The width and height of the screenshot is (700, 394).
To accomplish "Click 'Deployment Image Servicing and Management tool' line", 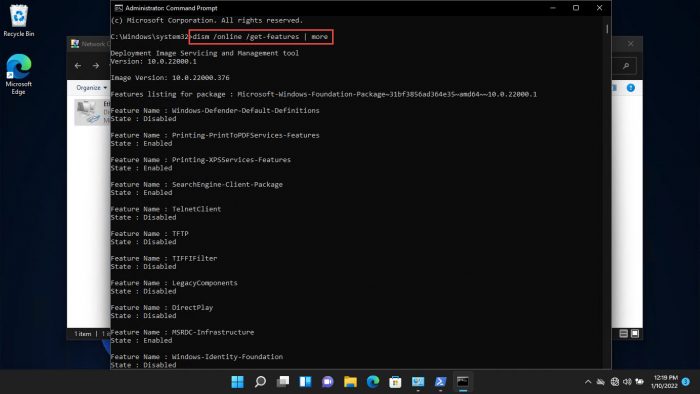I will pos(205,53).
